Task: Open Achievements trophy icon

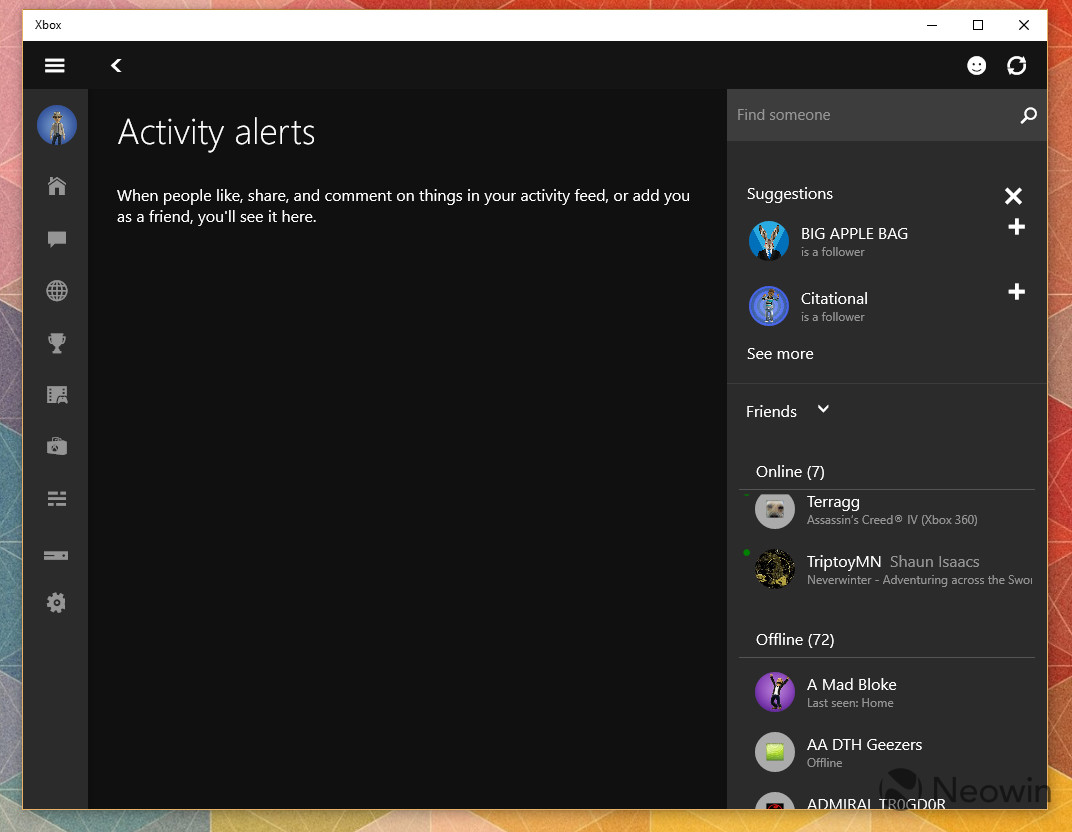Action: 57,343
